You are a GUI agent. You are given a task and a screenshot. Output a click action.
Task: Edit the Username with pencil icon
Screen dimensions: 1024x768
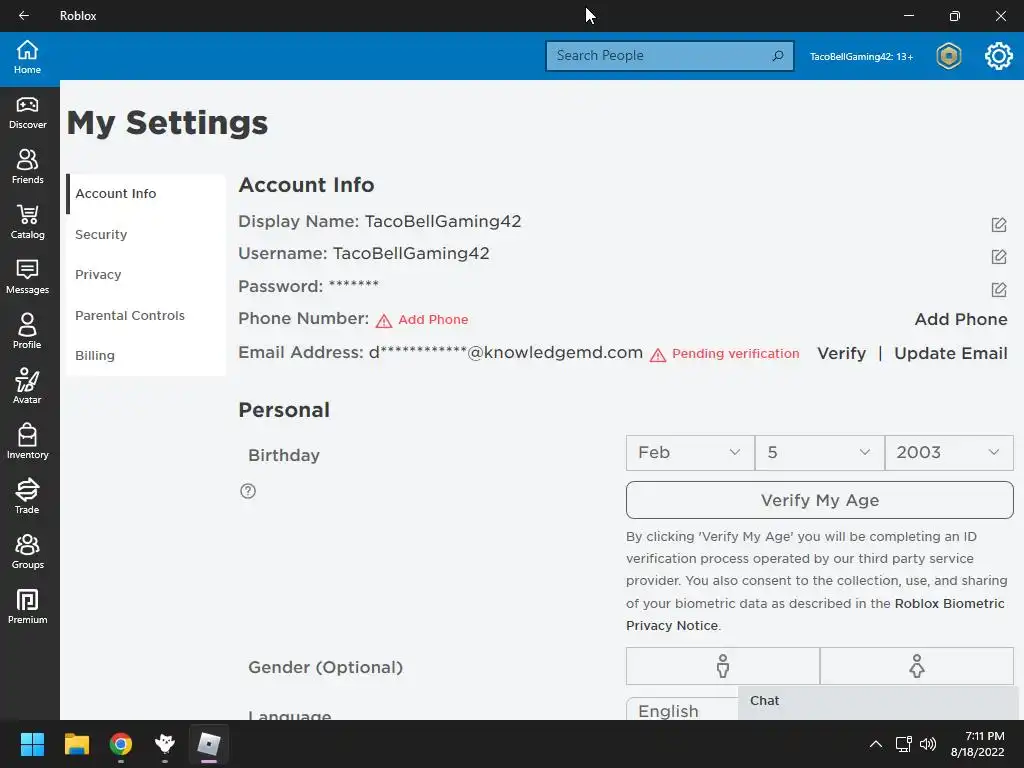[999, 257]
